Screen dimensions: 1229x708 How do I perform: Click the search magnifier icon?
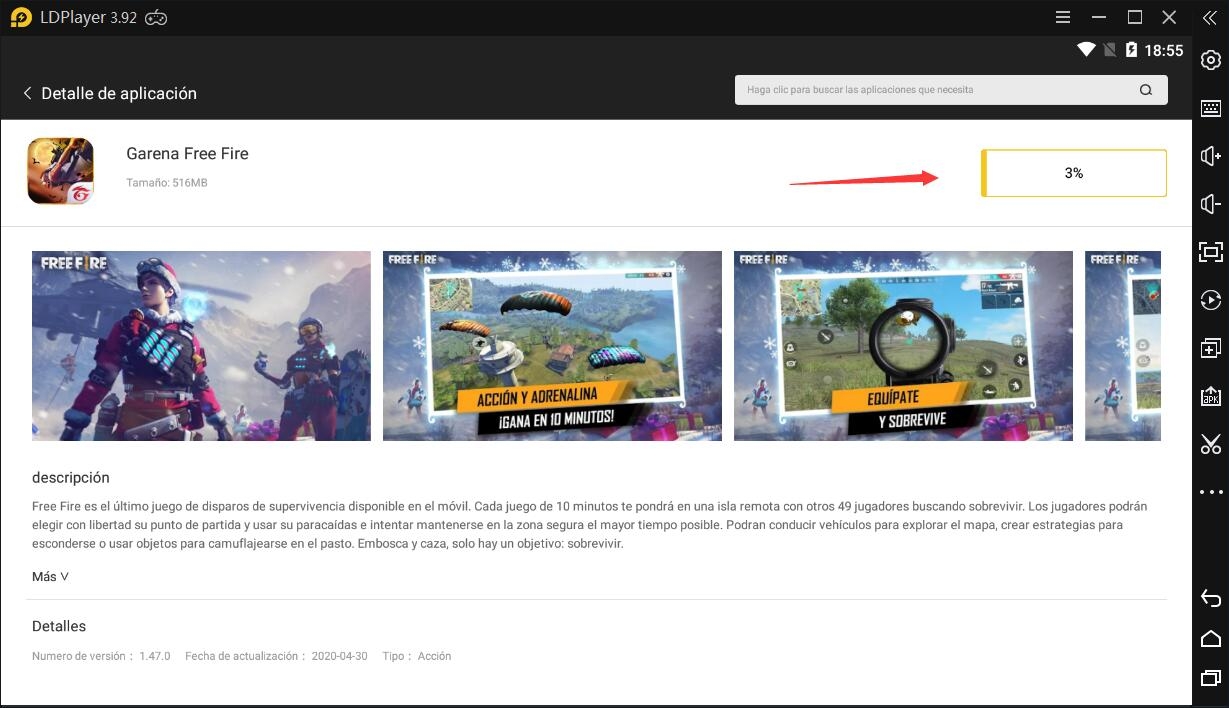pyautogui.click(x=1146, y=90)
